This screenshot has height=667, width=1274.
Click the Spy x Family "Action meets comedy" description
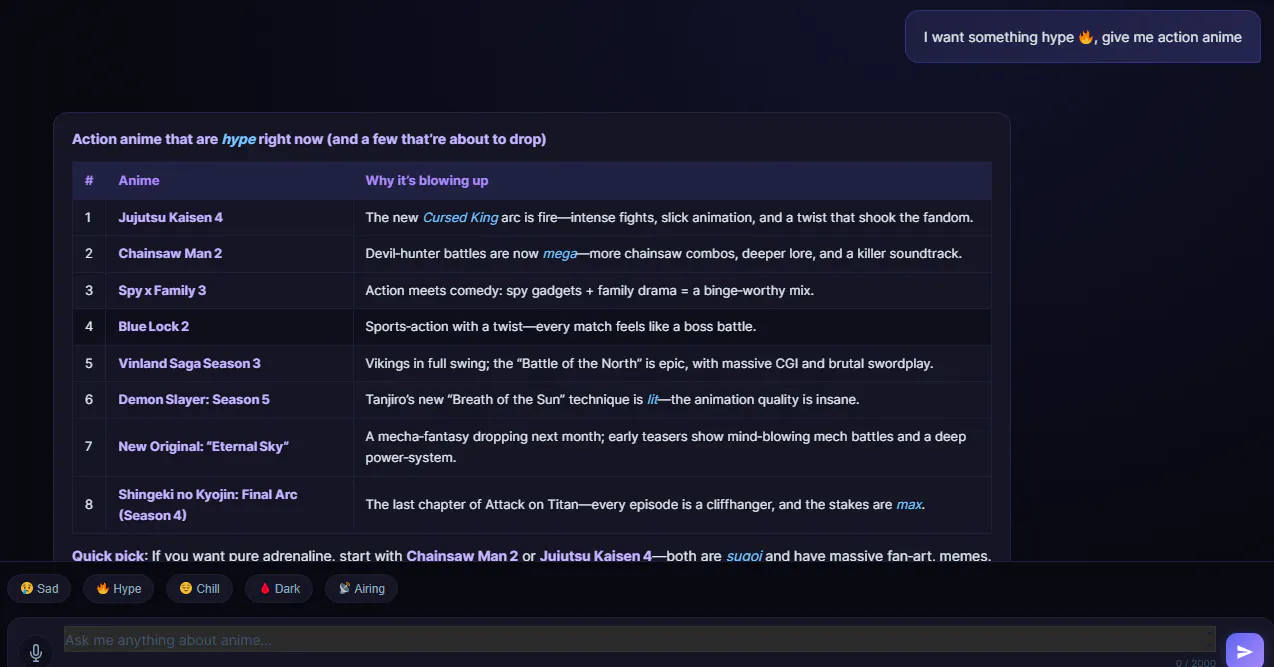coord(590,290)
